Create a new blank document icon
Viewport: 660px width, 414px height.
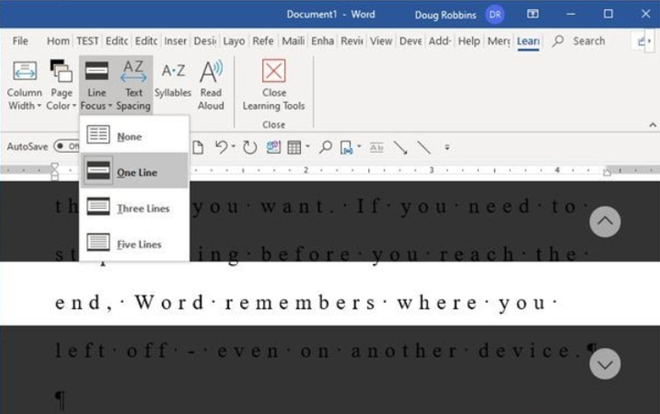coord(198,147)
